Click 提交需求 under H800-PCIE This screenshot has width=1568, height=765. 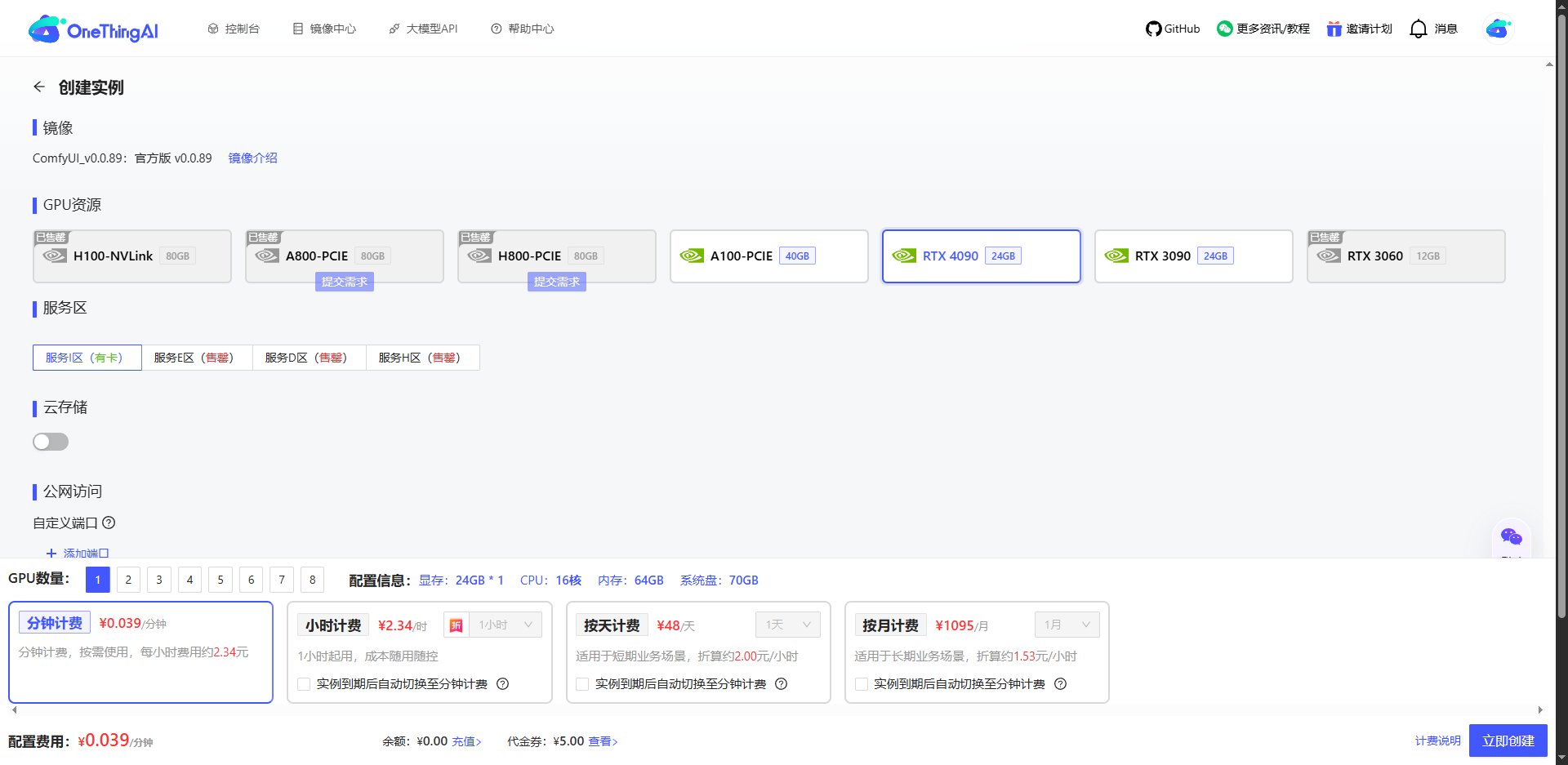coord(557,282)
